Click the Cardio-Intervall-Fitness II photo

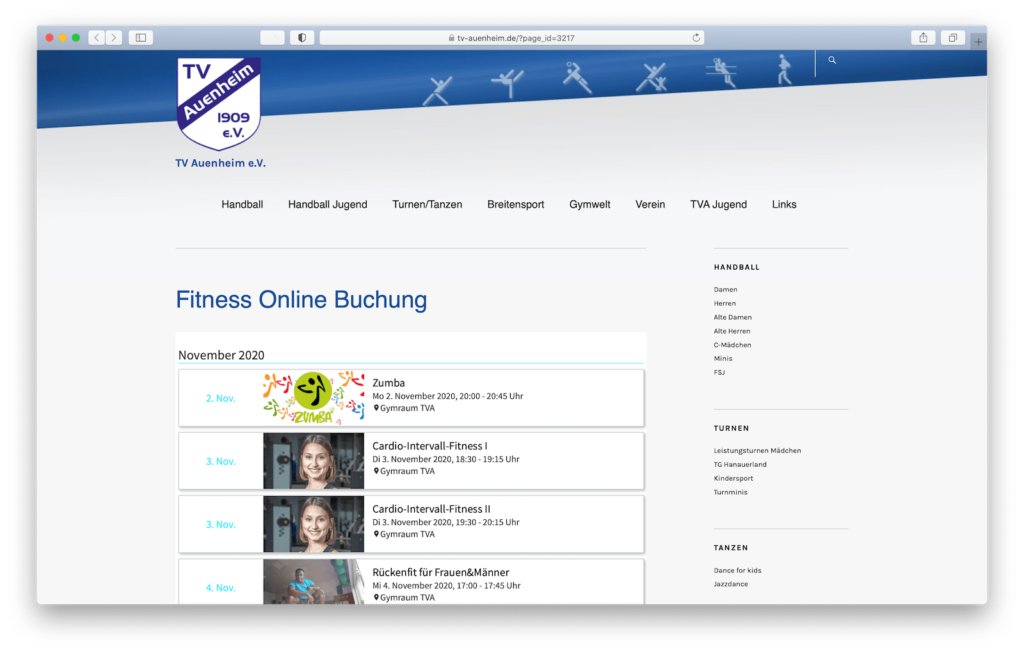[x=313, y=524]
